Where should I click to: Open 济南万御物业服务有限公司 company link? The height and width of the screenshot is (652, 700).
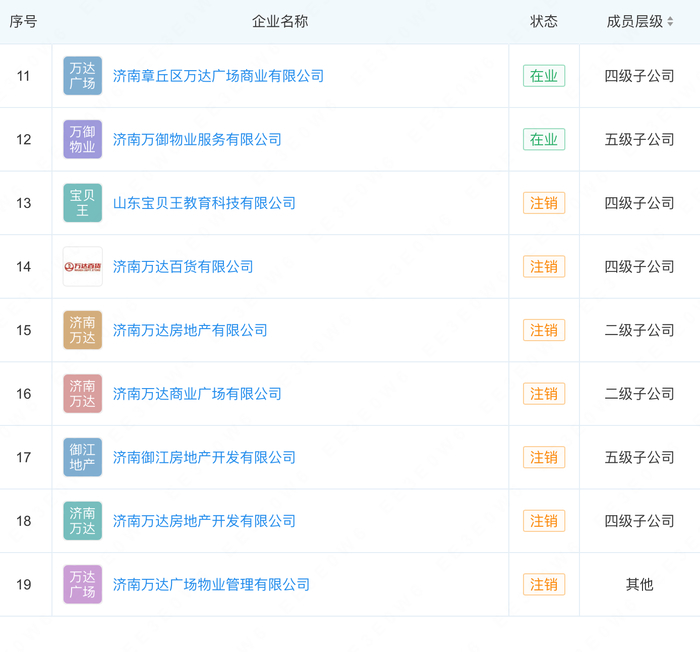point(197,140)
